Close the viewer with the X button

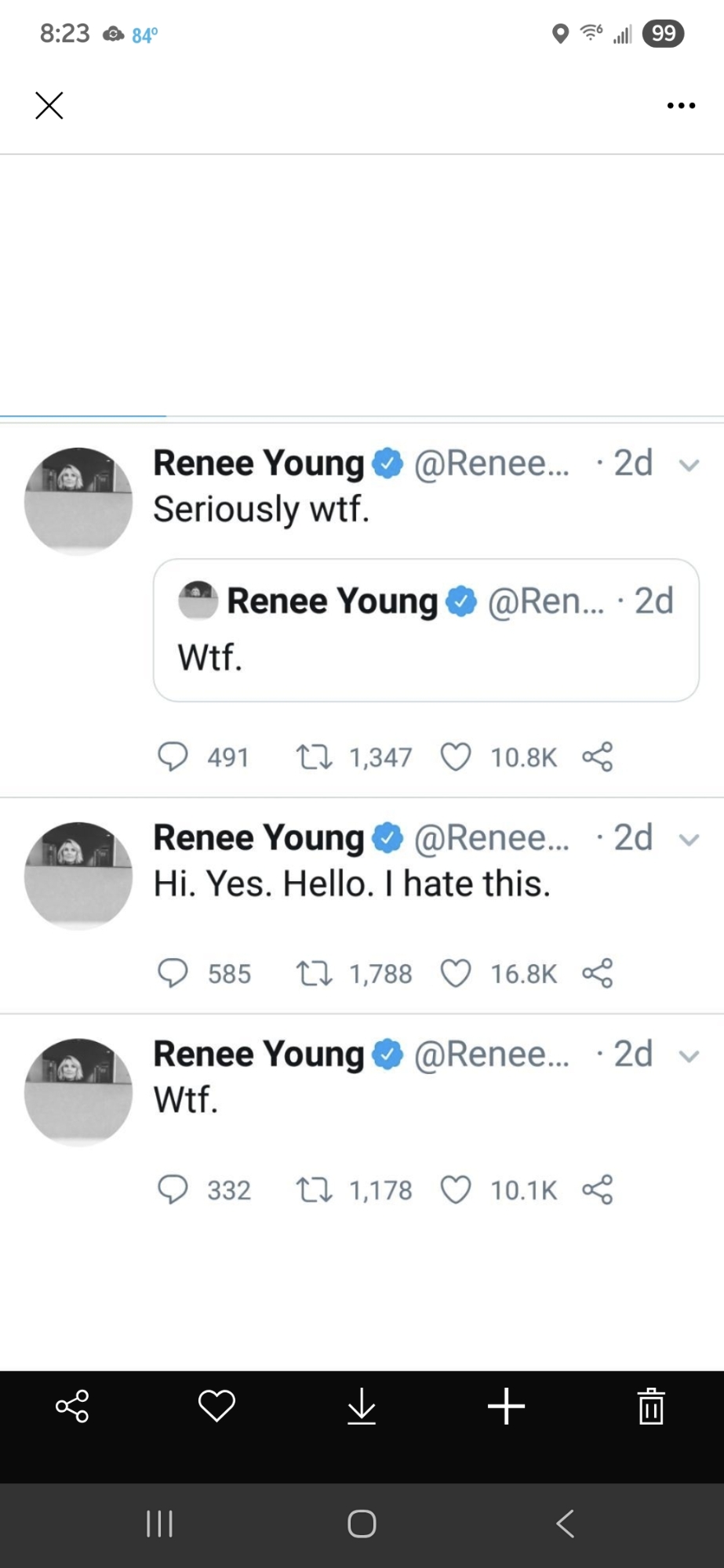pos(49,105)
